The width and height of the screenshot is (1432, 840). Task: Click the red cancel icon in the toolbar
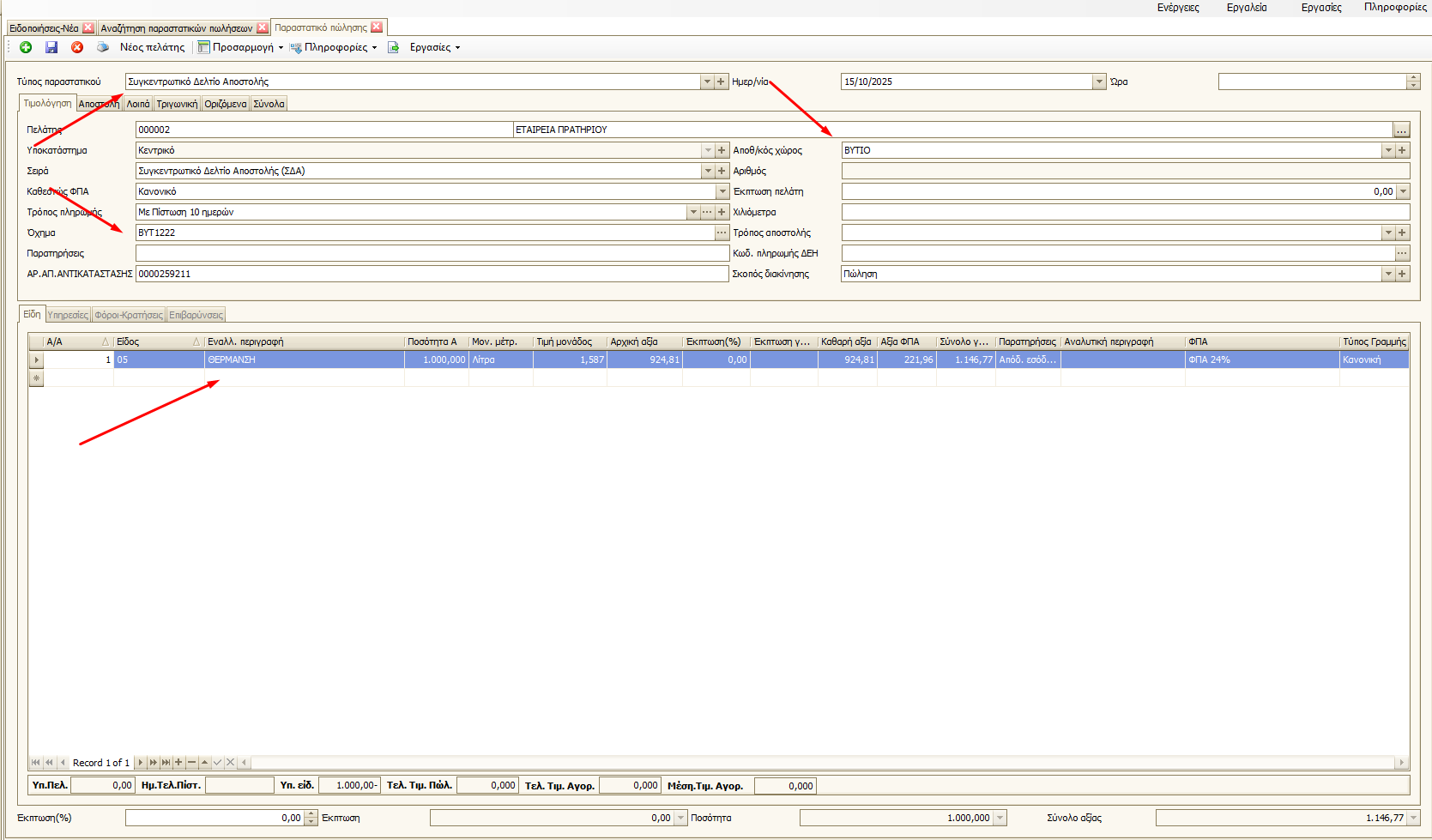point(77,47)
